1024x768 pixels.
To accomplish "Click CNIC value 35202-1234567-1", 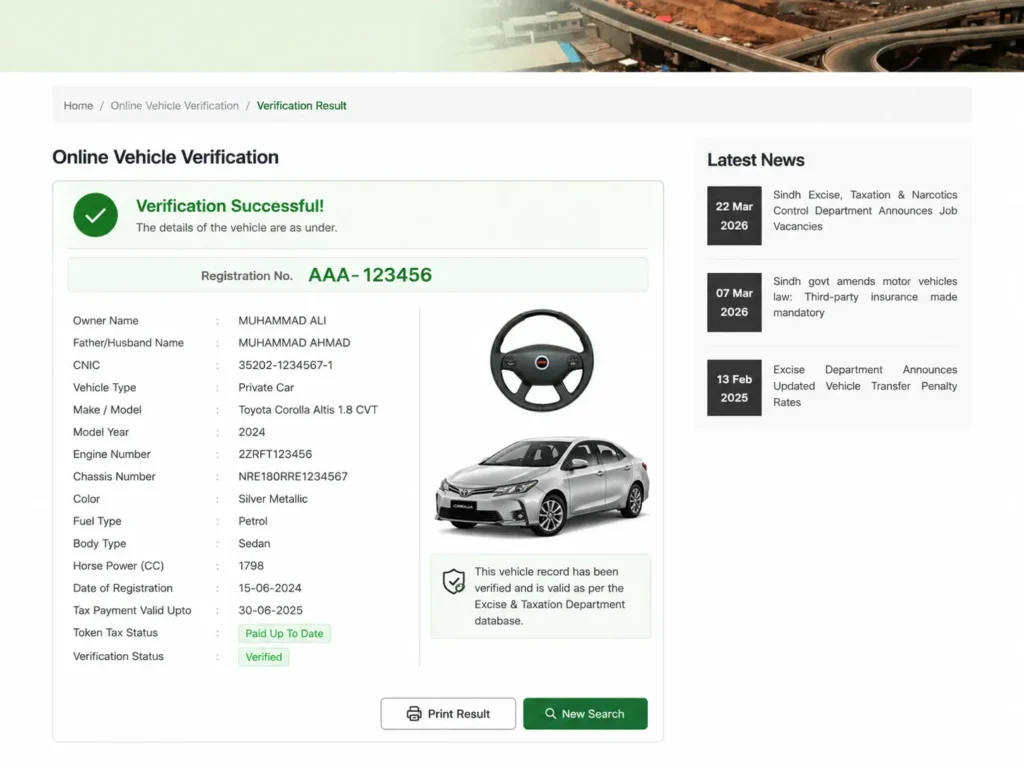I will pyautogui.click(x=285, y=365).
